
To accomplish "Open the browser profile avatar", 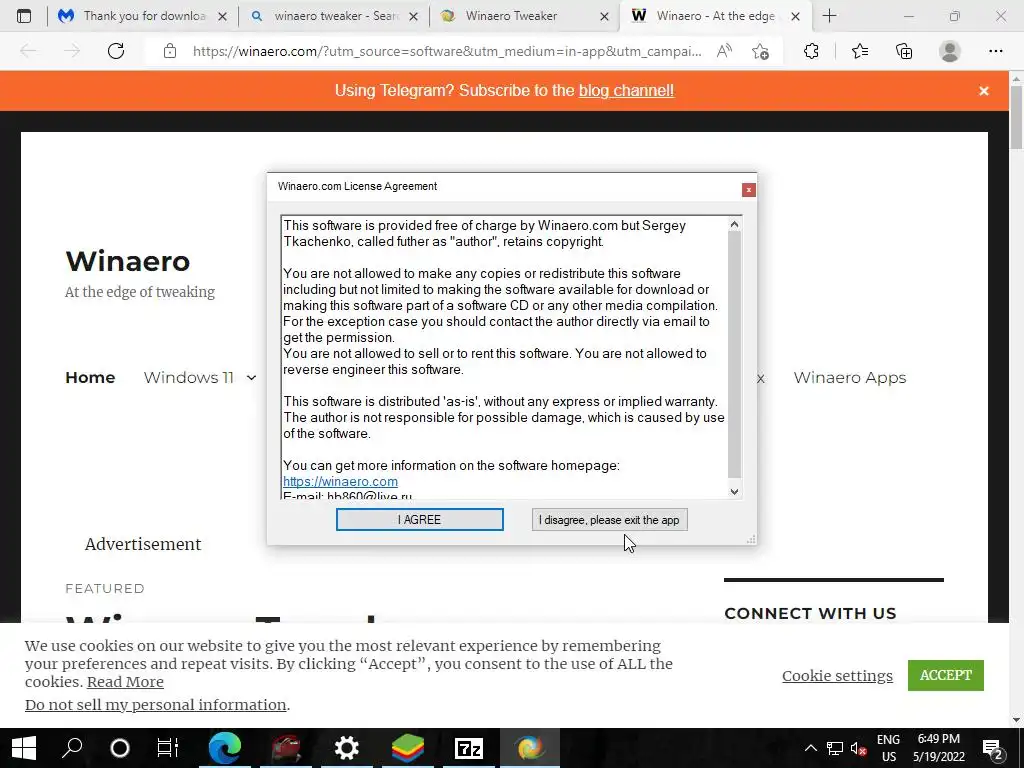I will 950,51.
